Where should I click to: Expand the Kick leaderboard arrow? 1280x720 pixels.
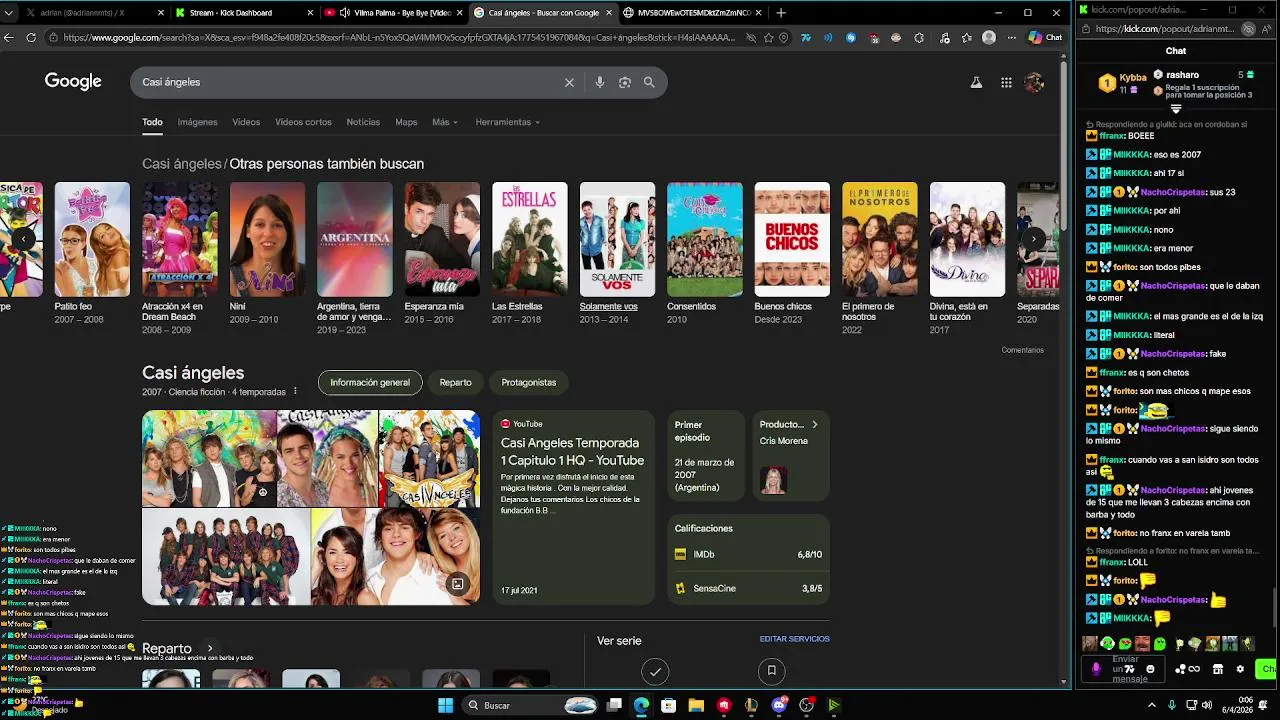coord(1176,109)
